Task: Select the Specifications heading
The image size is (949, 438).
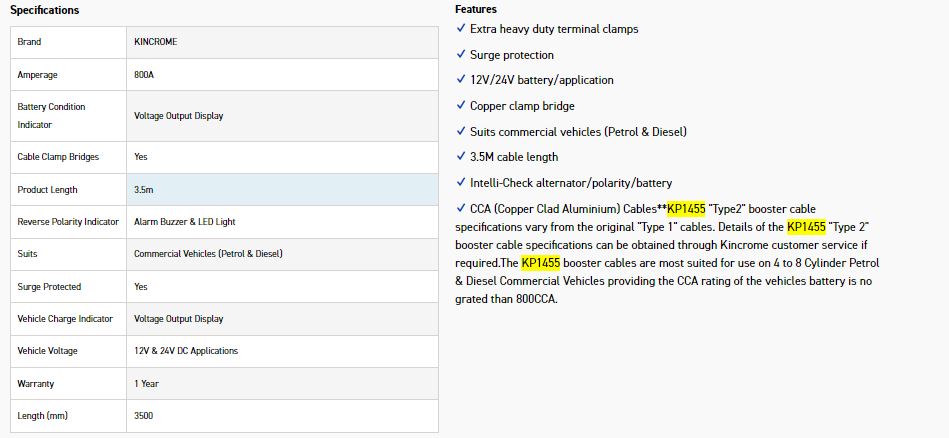Action: 44,10
